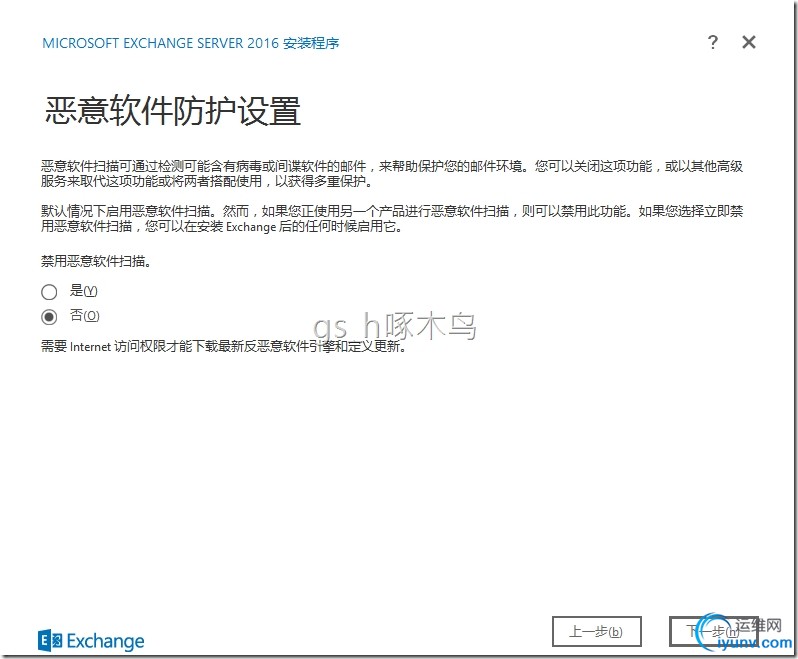Open setup help via question mark icon
The image size is (798, 659).
coord(713,42)
